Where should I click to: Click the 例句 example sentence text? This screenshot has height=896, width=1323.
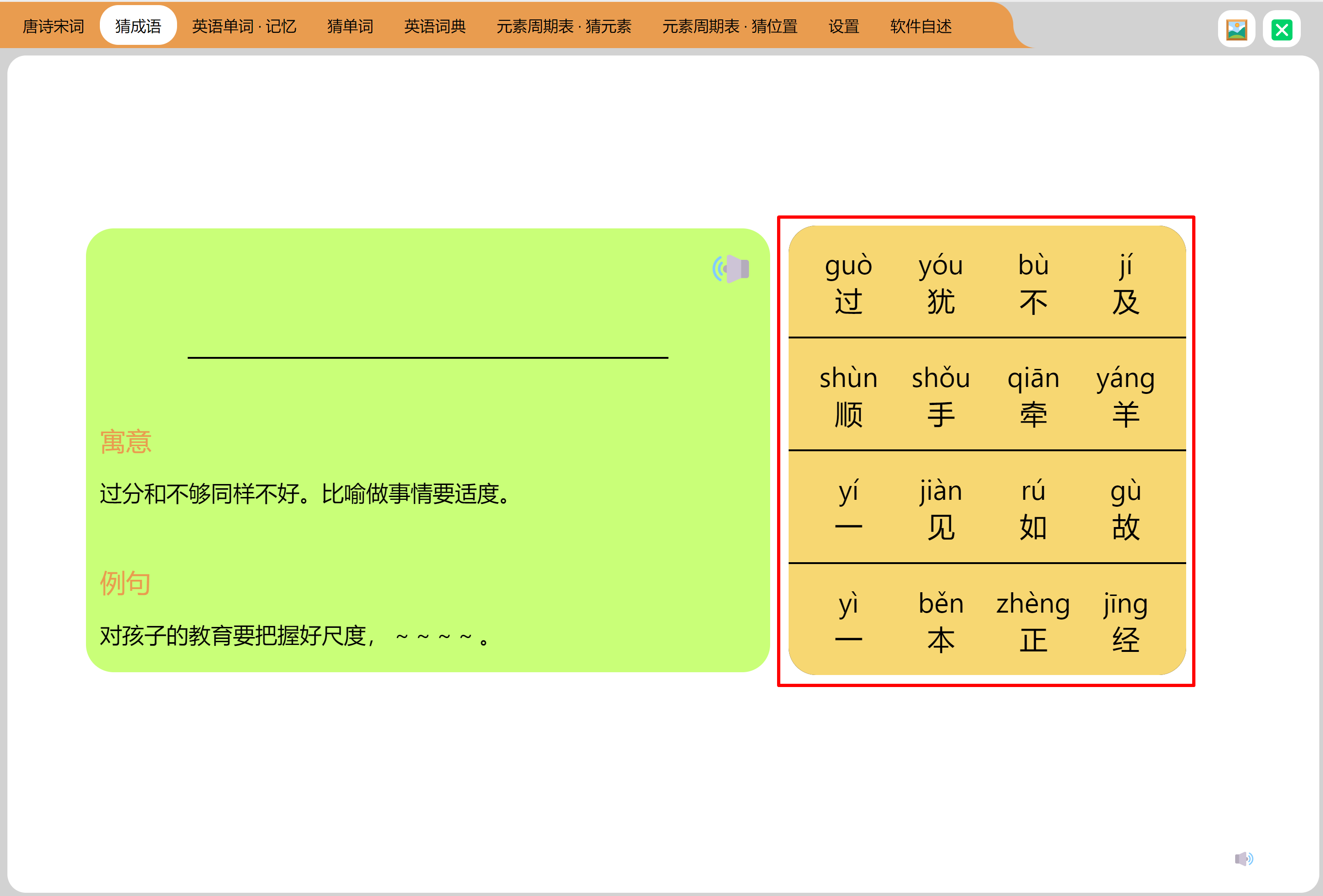(294, 636)
